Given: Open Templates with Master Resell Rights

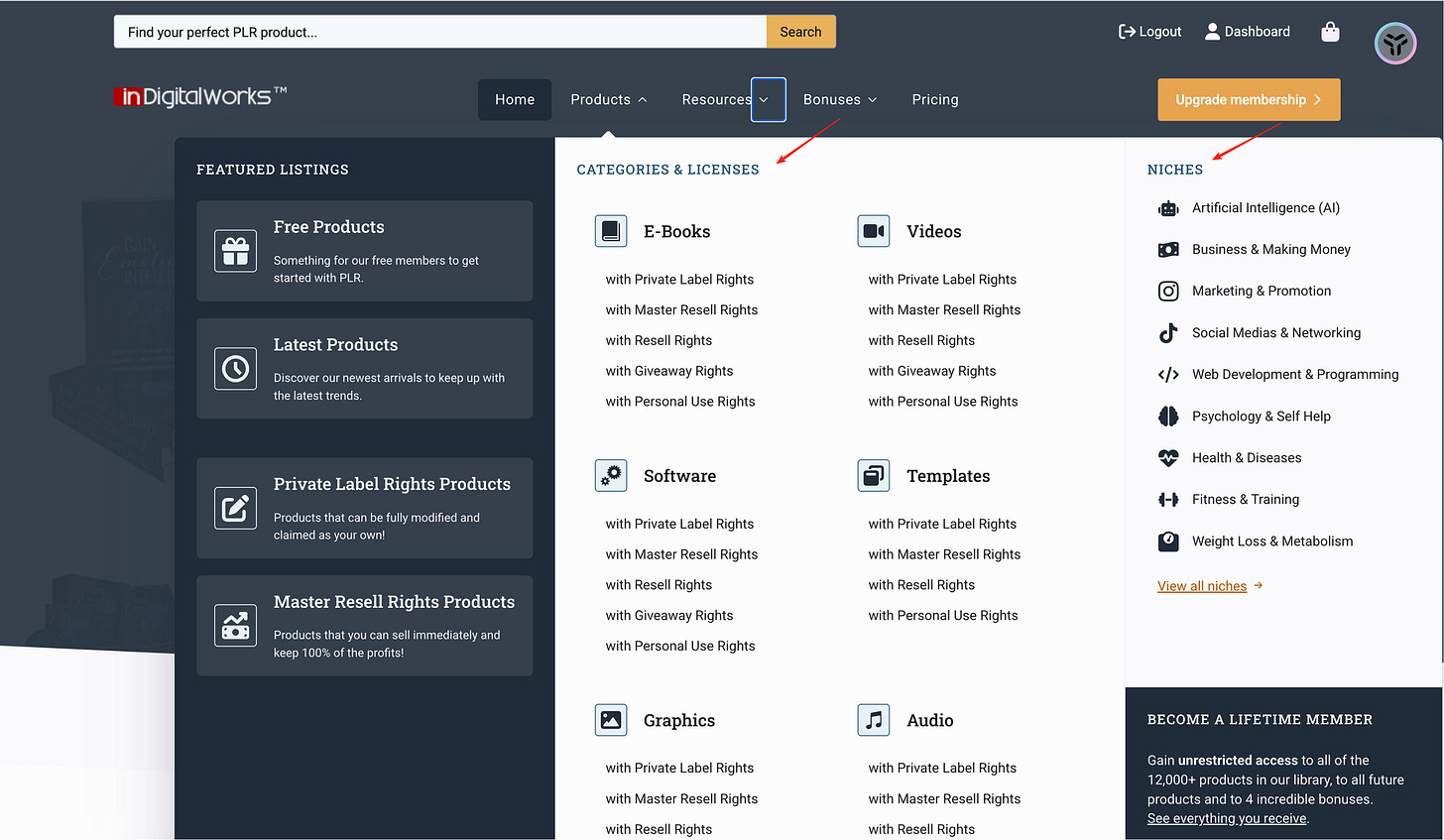Looking at the screenshot, I should pos(944,554).
